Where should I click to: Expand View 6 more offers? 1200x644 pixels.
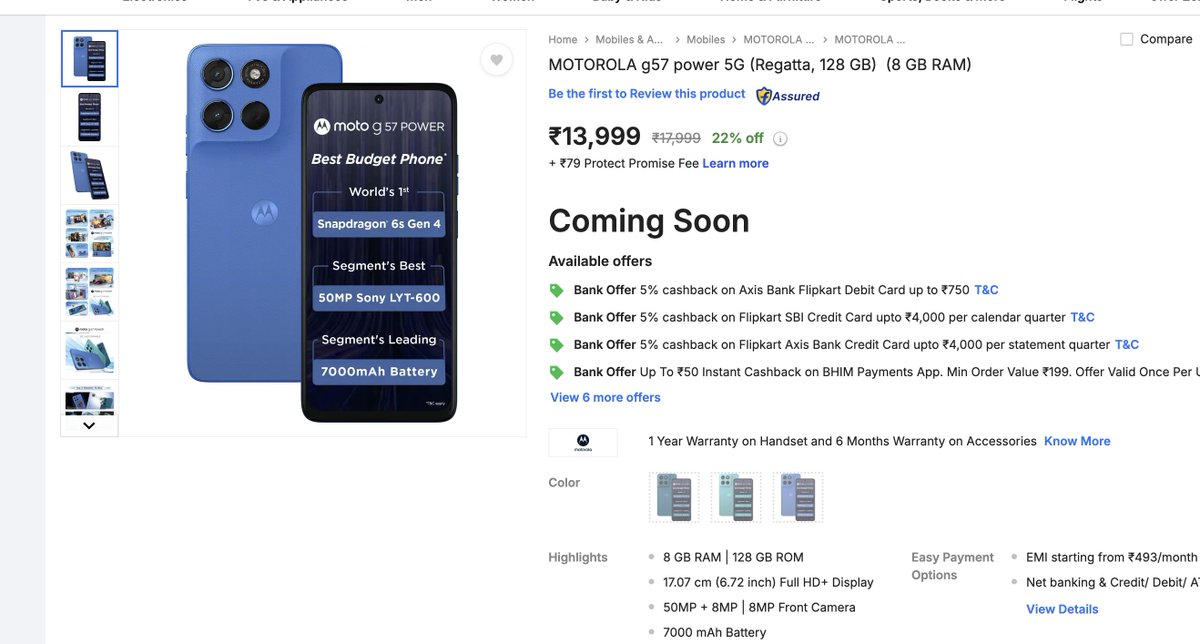[x=605, y=397]
